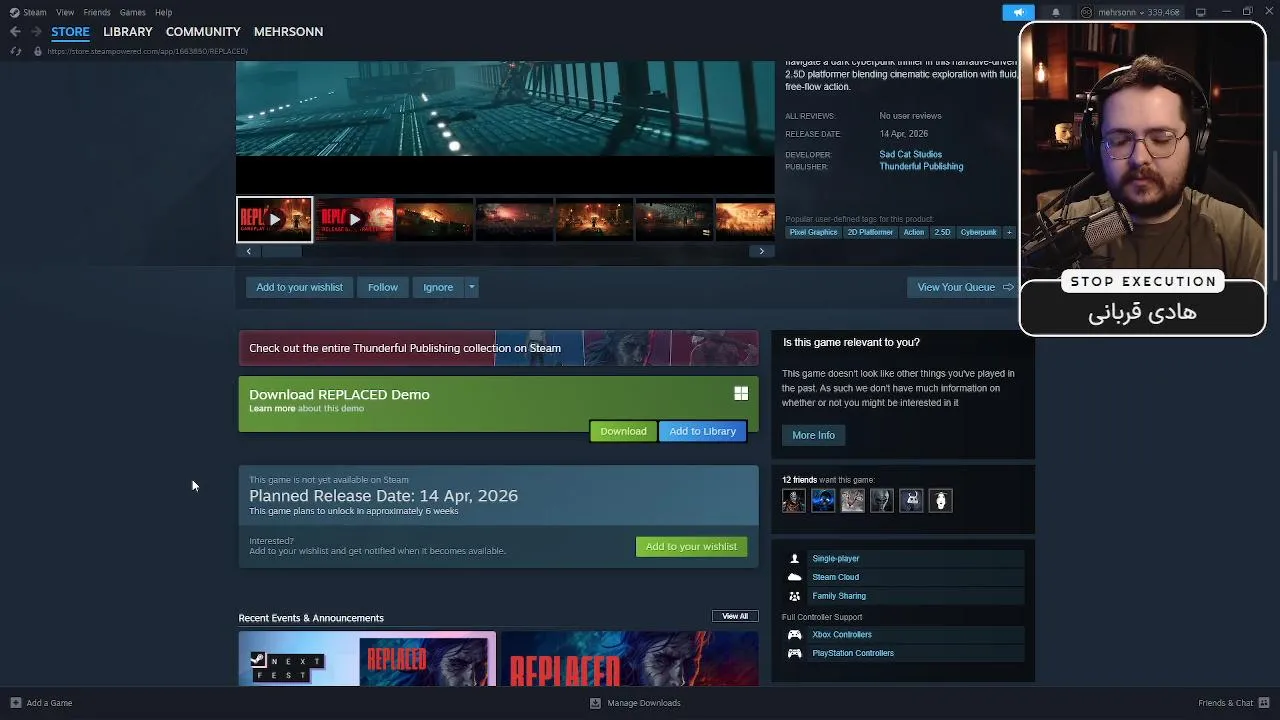This screenshot has height=720, width=1280.
Task: Click the Single-player person icon
Action: pos(795,559)
